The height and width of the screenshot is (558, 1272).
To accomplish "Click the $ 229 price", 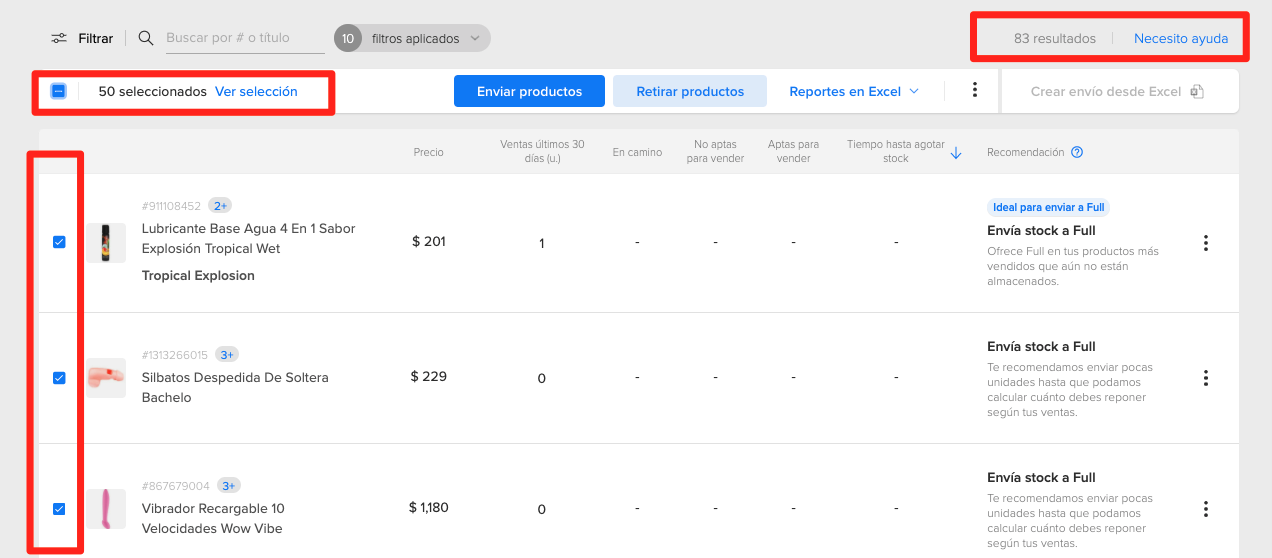I will point(429,376).
